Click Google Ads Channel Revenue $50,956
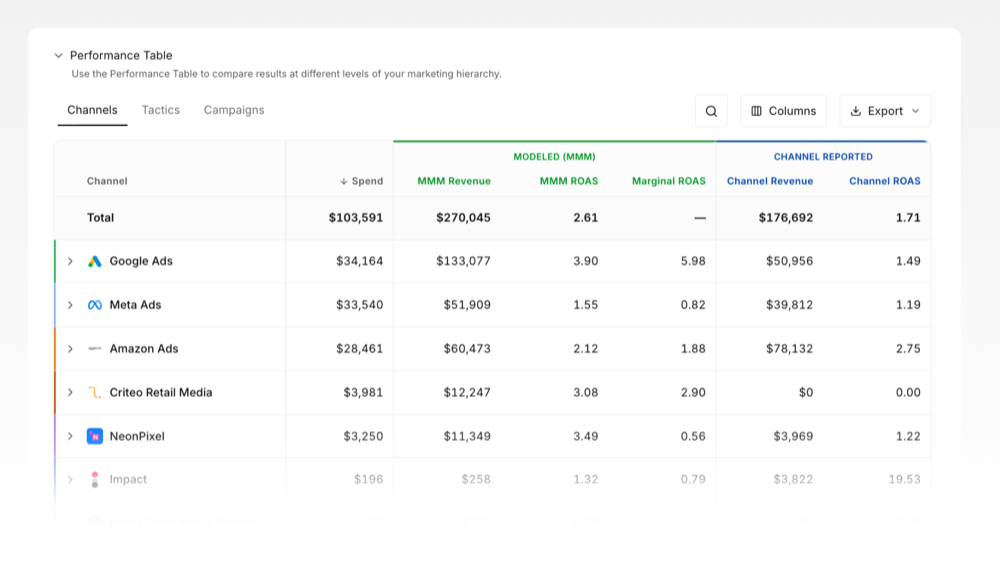1000x574 pixels. click(790, 261)
